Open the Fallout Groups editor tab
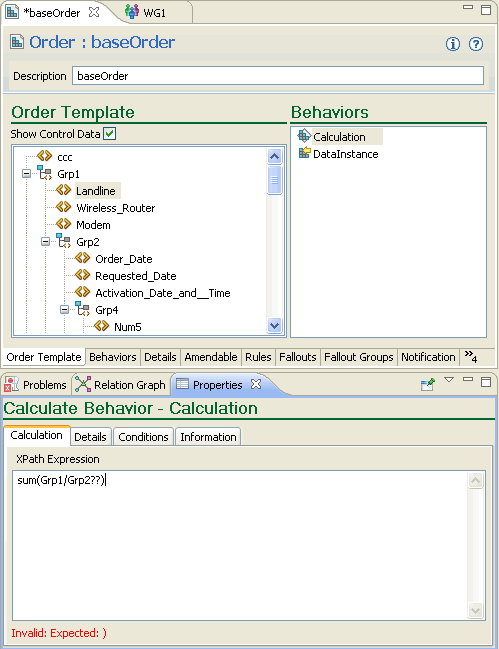 358,357
